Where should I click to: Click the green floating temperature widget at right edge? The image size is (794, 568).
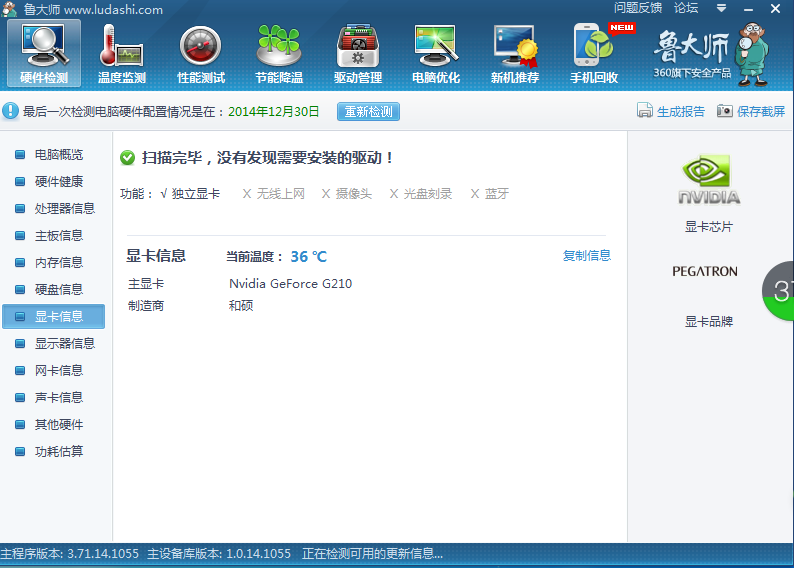pos(779,291)
